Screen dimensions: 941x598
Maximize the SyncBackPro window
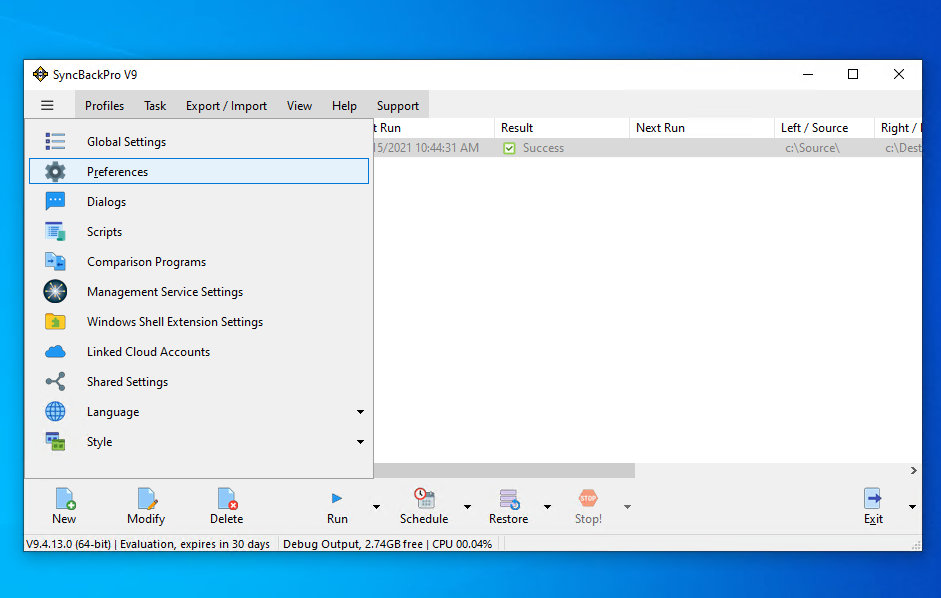point(853,74)
